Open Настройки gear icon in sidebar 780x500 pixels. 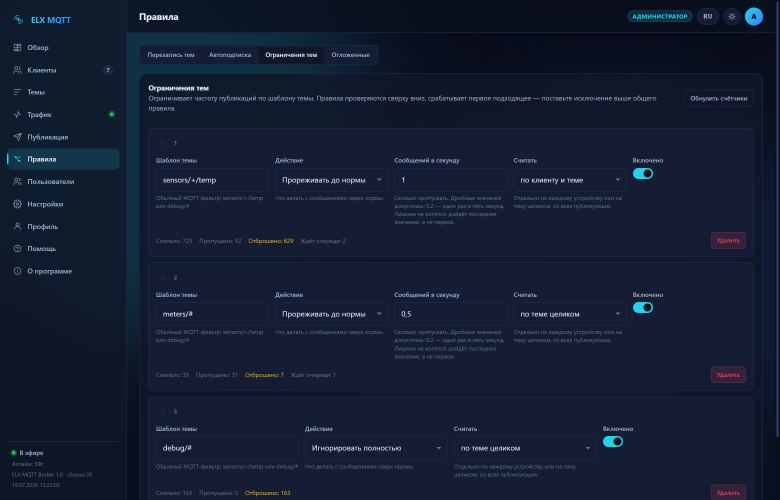[17, 204]
